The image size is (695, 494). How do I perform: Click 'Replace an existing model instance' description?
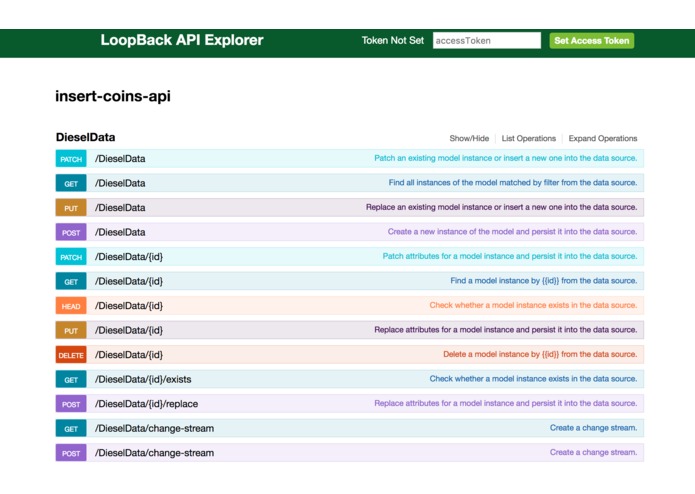(x=501, y=207)
